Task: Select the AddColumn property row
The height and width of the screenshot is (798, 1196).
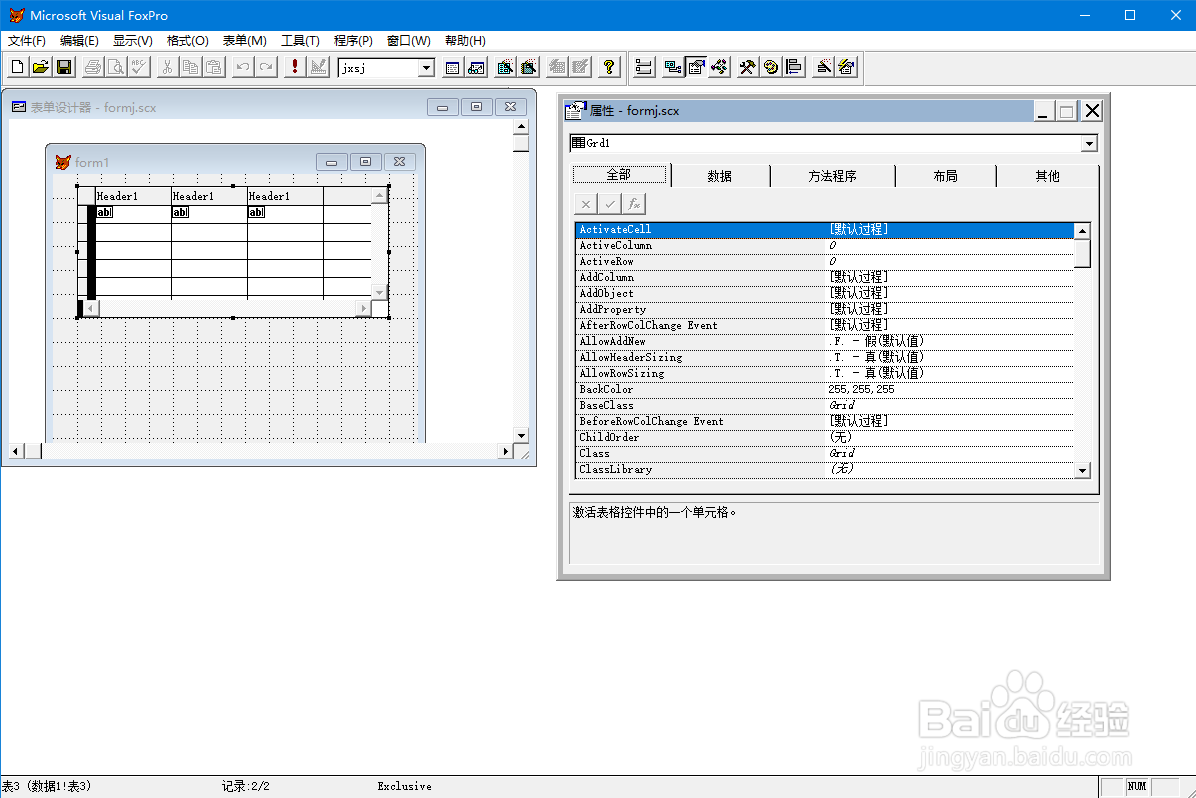Action: [825, 278]
